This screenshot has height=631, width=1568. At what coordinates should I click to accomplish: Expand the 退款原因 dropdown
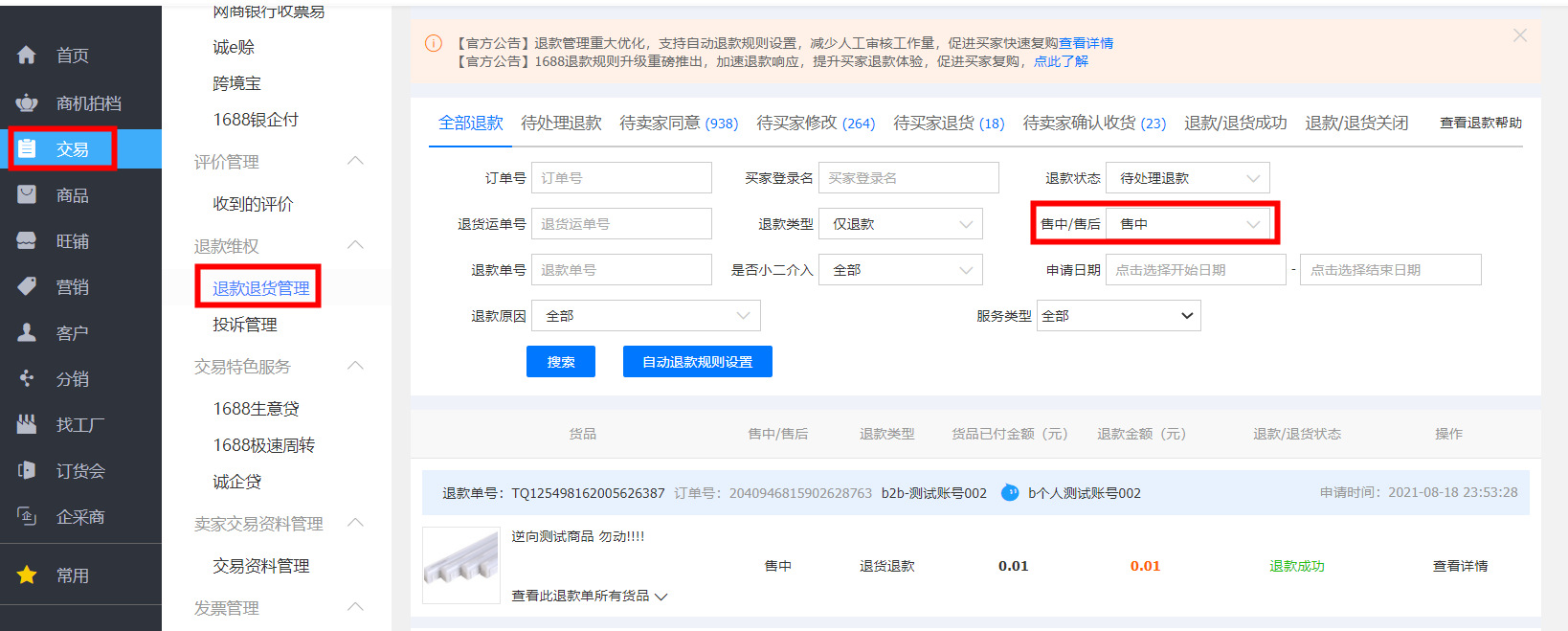pos(647,316)
